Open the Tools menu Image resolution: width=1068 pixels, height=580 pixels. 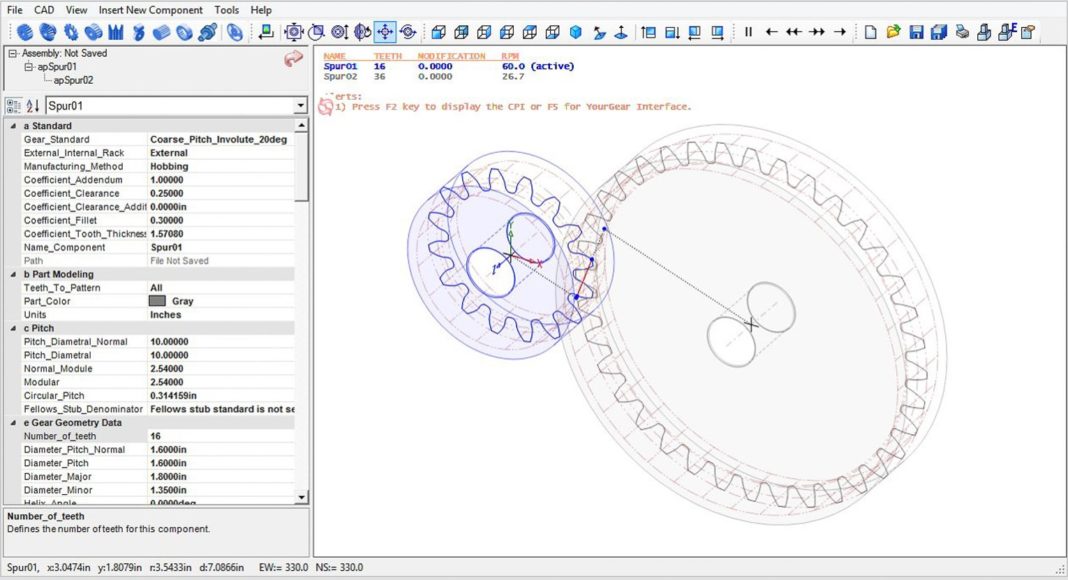point(226,10)
